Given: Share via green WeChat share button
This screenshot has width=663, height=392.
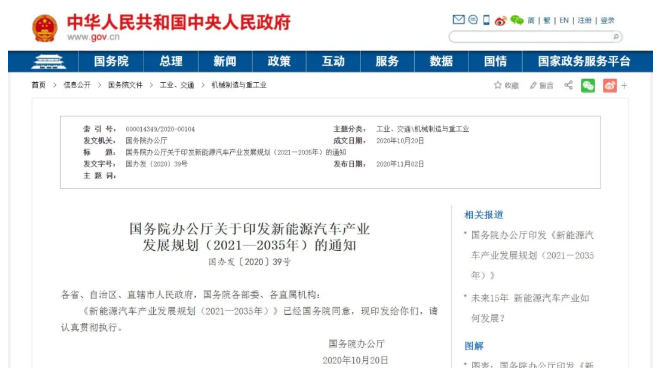Looking at the screenshot, I should pos(588,85).
